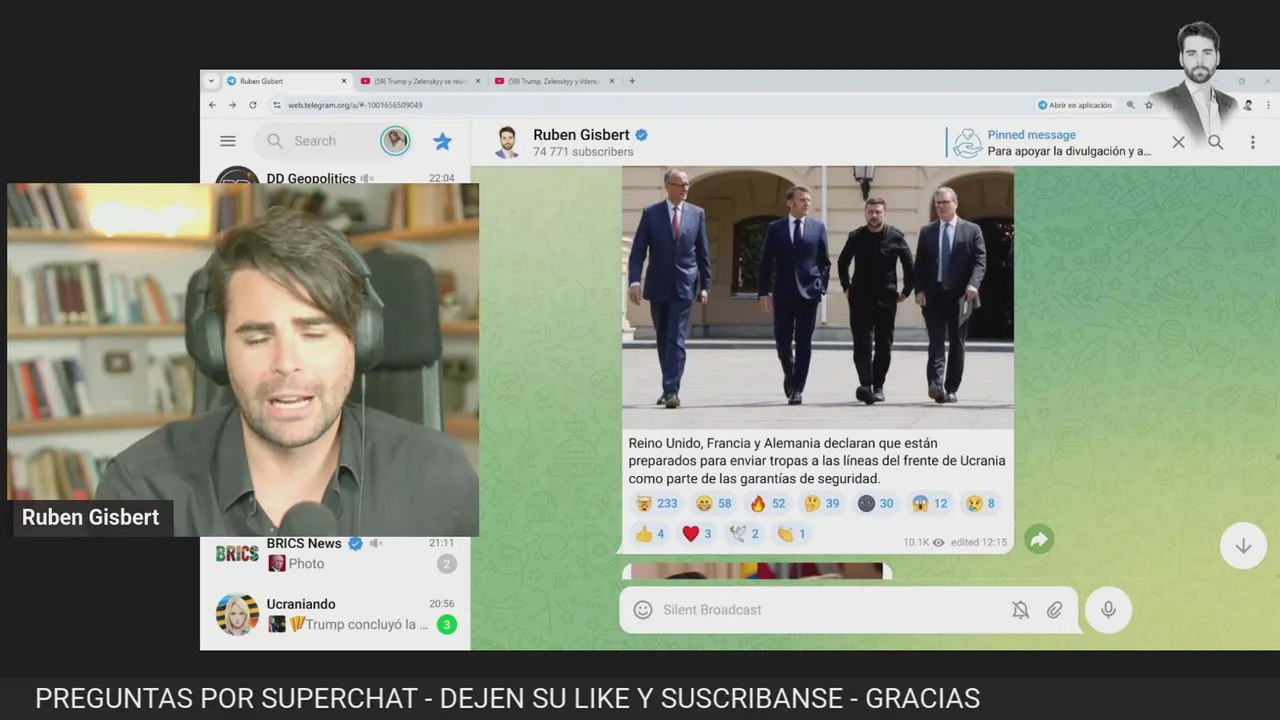Image resolution: width=1280 pixels, height=720 pixels.
Task: Click the BRICS News unread badge 2
Action: click(x=446, y=564)
